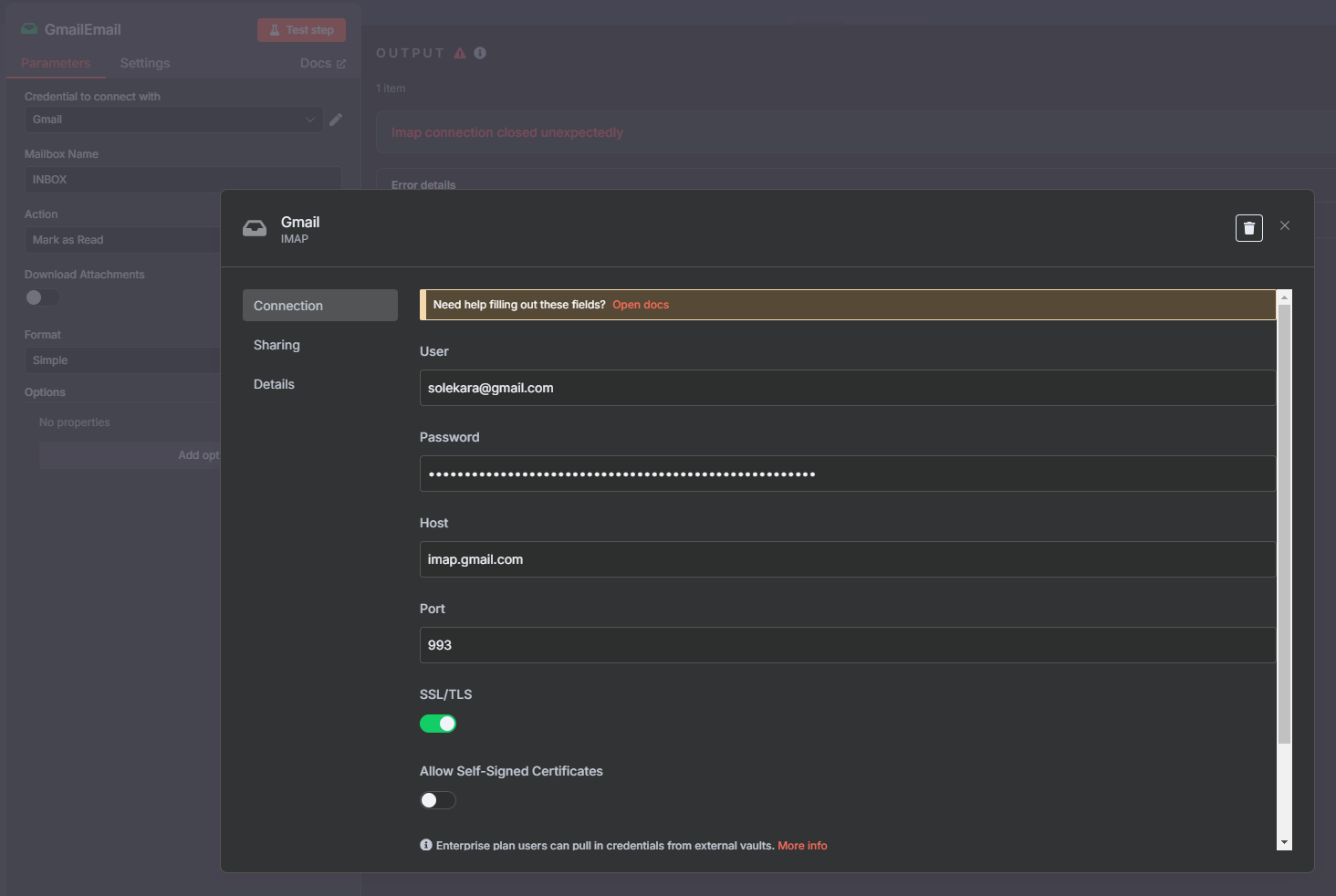The height and width of the screenshot is (896, 1336).
Task: Click the Gmail dialog title text
Action: pos(300,222)
